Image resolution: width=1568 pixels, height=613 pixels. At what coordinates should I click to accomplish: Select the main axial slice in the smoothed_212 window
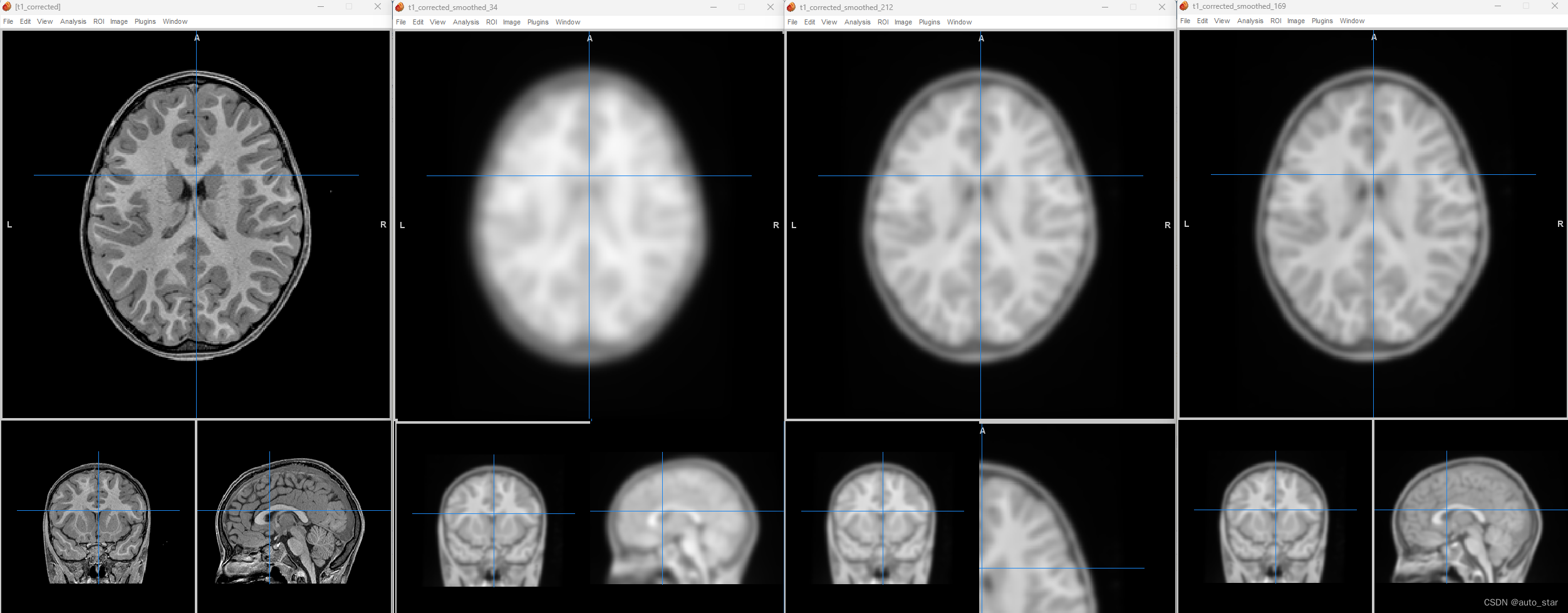[x=980, y=224]
